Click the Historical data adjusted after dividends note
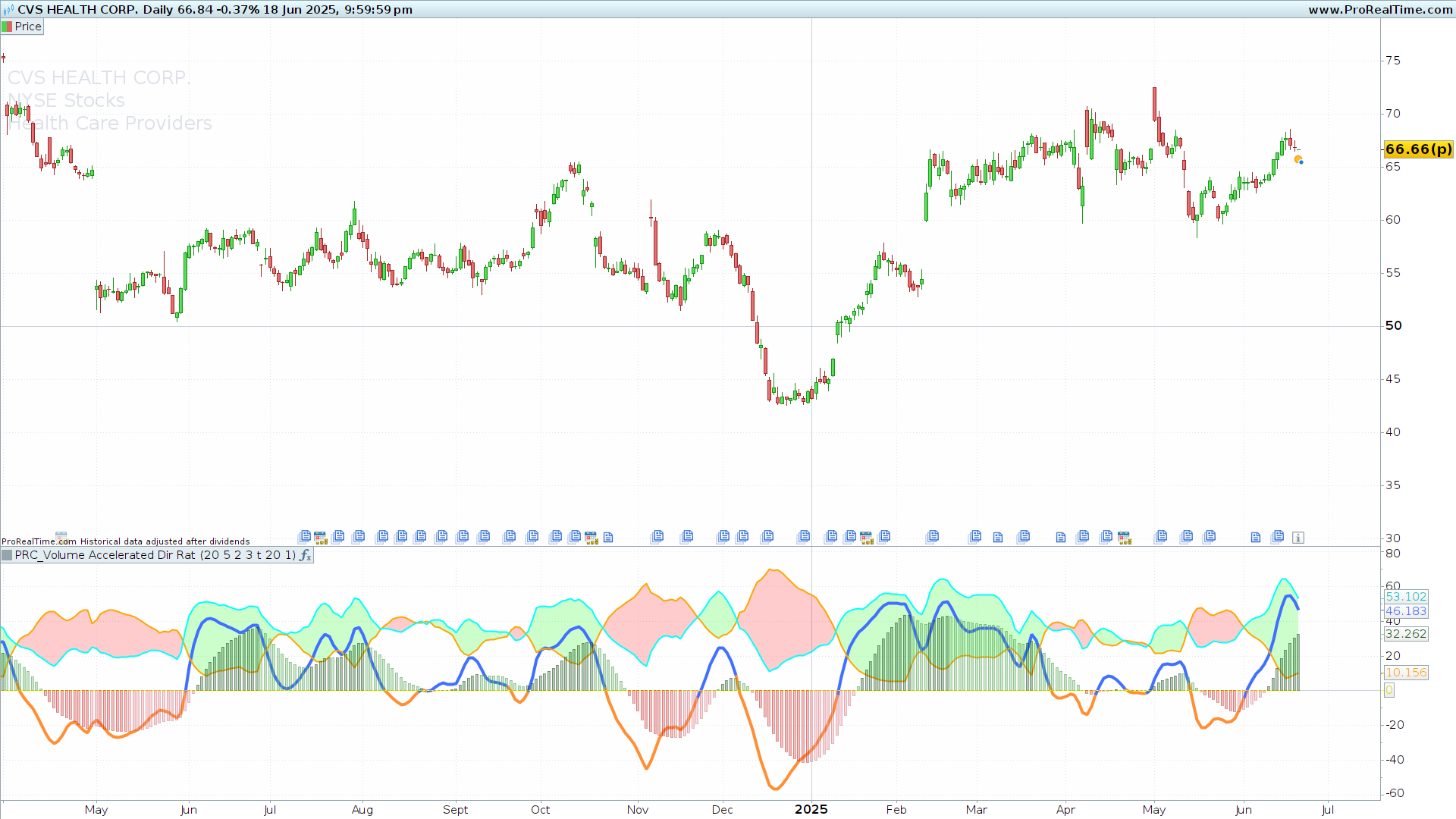1456x819 pixels. tap(165, 541)
